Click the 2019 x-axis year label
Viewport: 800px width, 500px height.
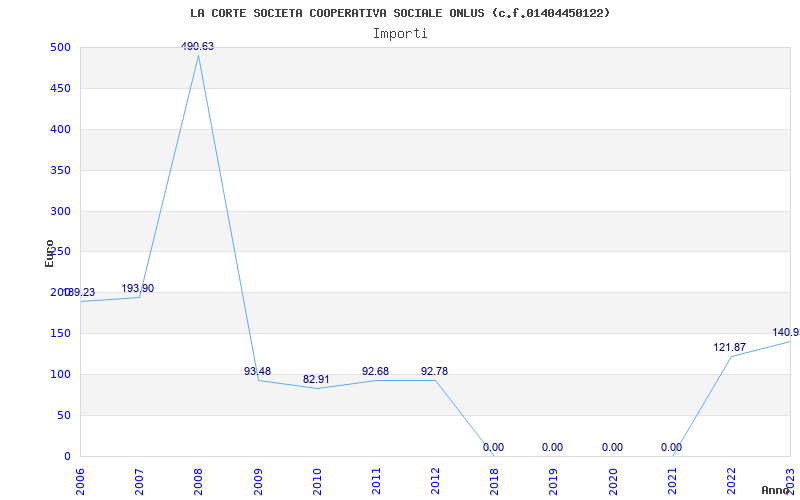point(554,481)
